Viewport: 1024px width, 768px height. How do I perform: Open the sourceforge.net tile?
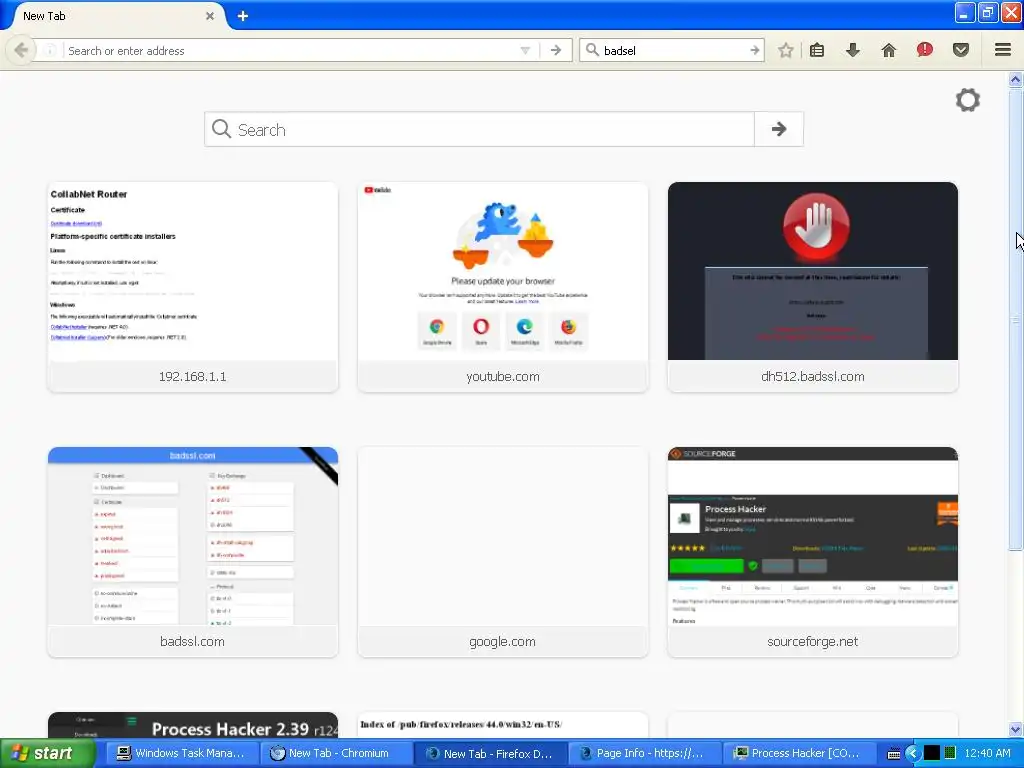(812, 552)
